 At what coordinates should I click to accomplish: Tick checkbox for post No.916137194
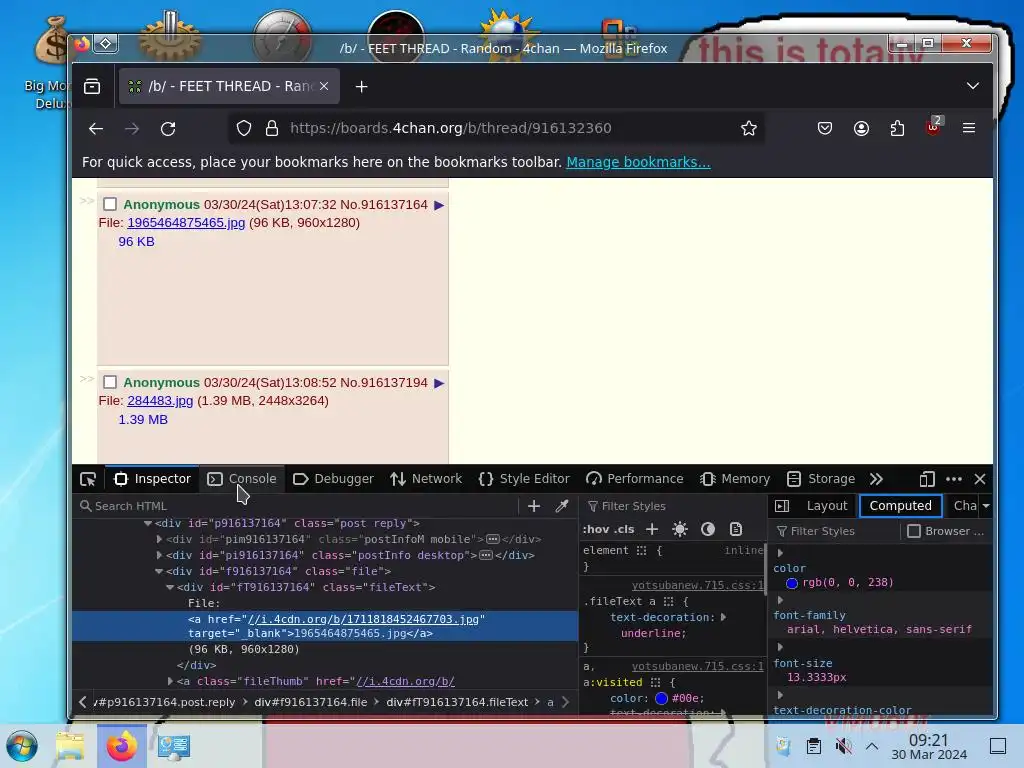point(110,382)
